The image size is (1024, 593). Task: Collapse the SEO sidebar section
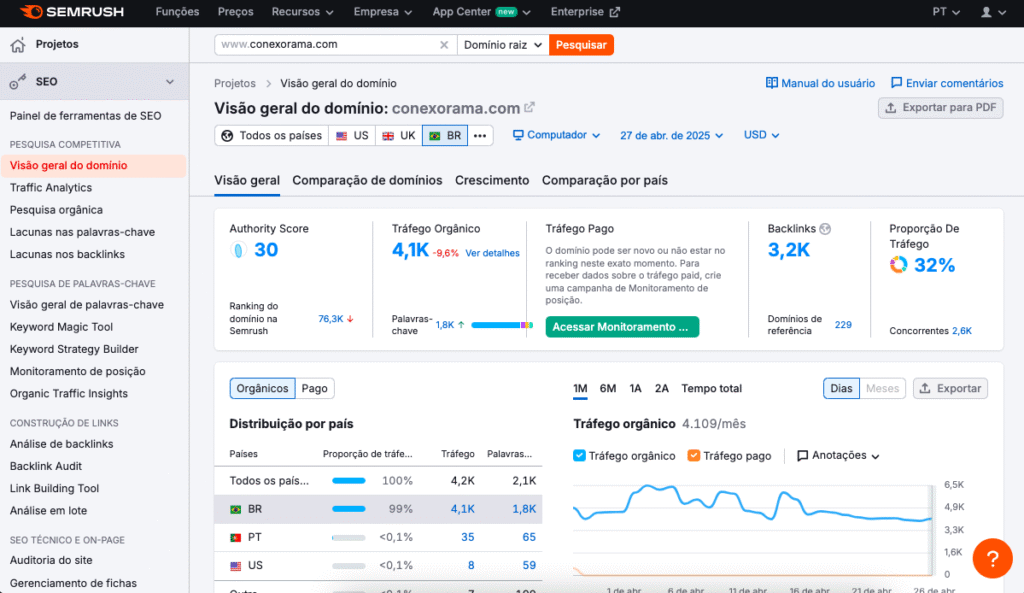click(170, 82)
